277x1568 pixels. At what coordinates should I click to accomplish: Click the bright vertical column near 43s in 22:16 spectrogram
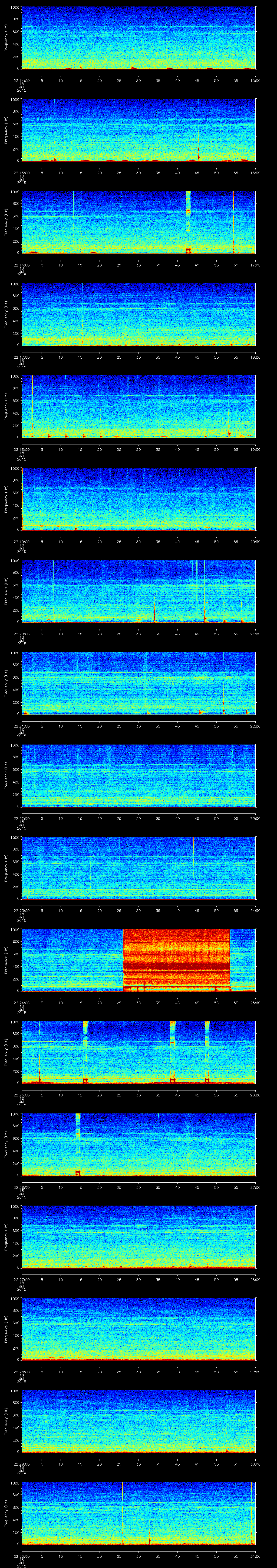pos(188,222)
